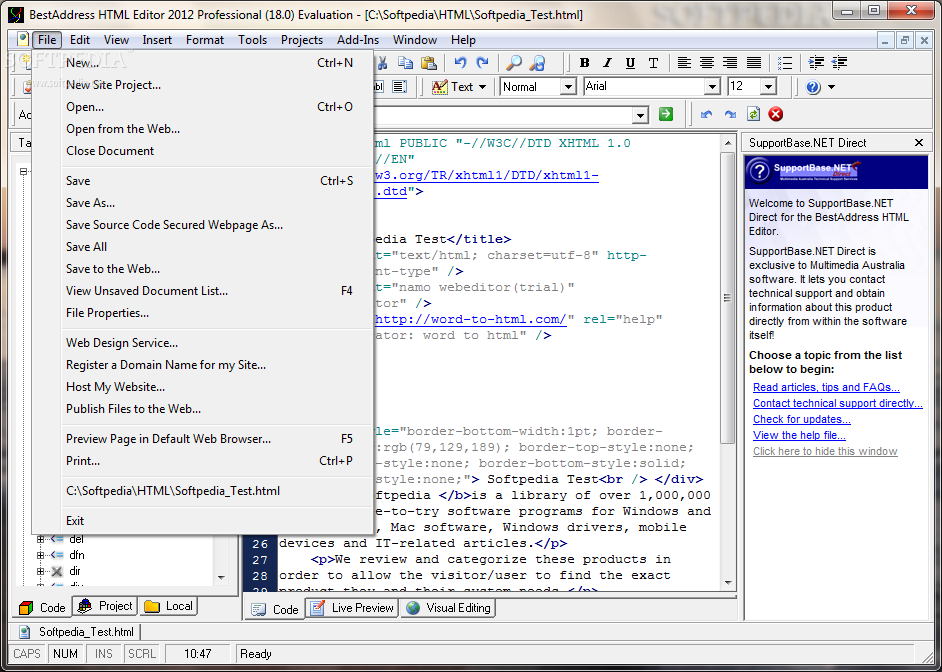Image resolution: width=942 pixels, height=672 pixels.
Task: Expand the dir tag node
Action: [x=40, y=571]
